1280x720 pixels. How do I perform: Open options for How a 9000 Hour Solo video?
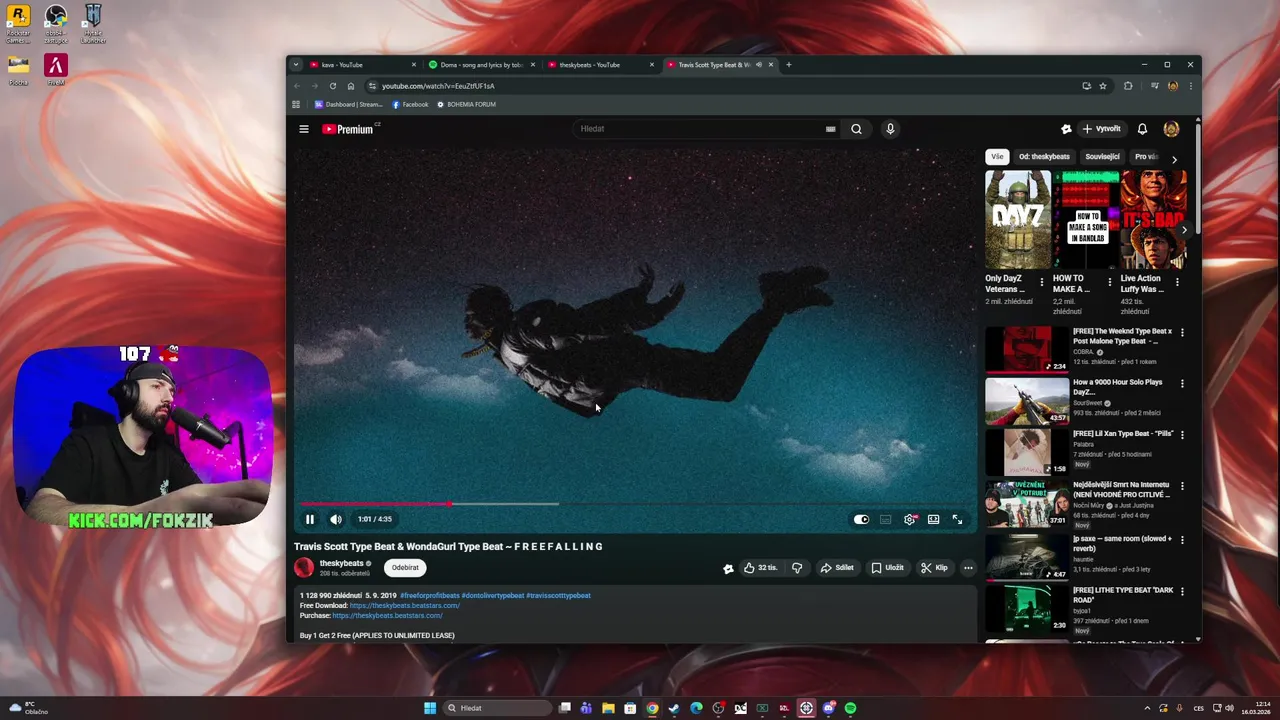1182,383
